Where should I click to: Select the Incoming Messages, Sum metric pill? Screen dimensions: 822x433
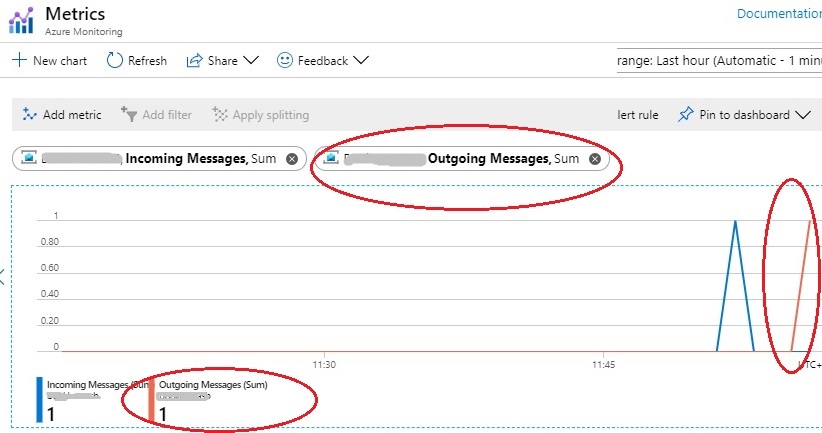point(159,159)
